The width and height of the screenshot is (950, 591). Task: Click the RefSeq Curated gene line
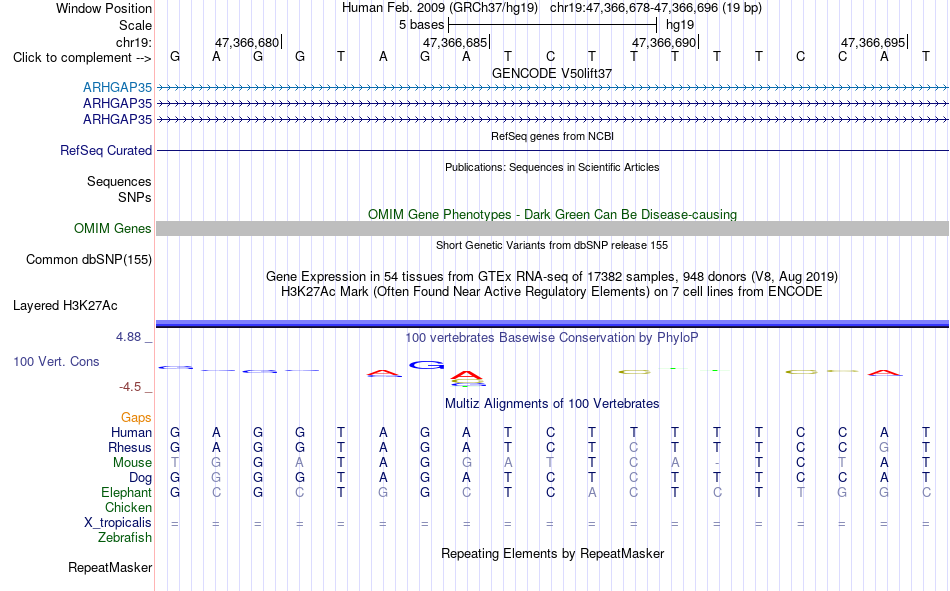pyautogui.click(x=552, y=150)
